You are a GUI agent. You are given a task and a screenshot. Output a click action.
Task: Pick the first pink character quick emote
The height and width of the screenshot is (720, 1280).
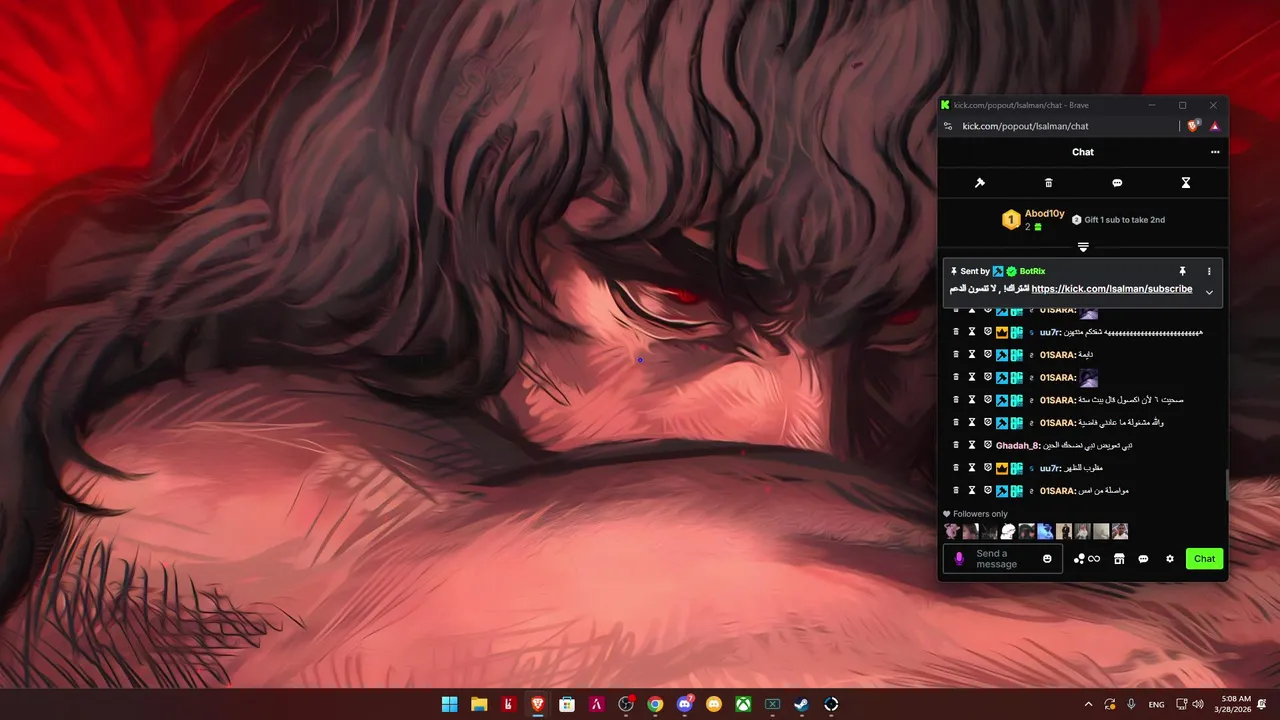(x=951, y=531)
